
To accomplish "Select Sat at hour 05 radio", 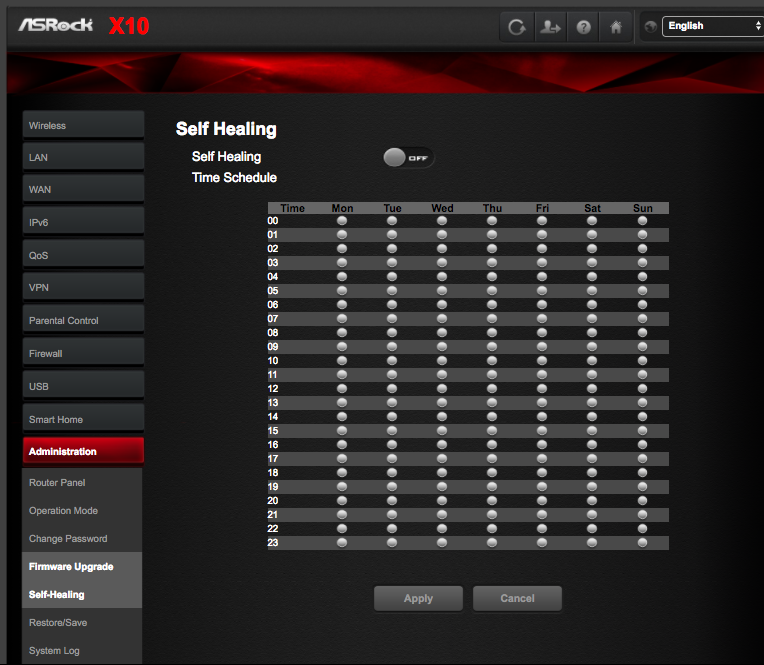I will point(592,290).
